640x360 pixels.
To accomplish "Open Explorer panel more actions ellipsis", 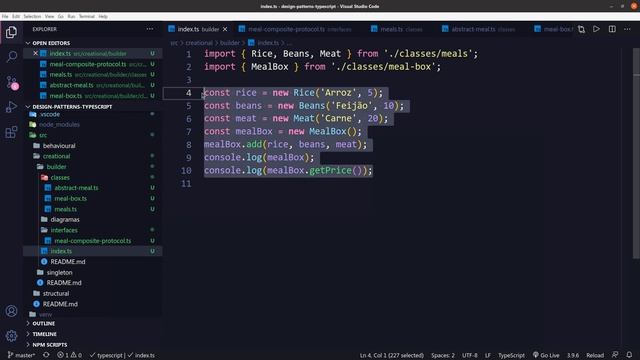I will [150, 29].
